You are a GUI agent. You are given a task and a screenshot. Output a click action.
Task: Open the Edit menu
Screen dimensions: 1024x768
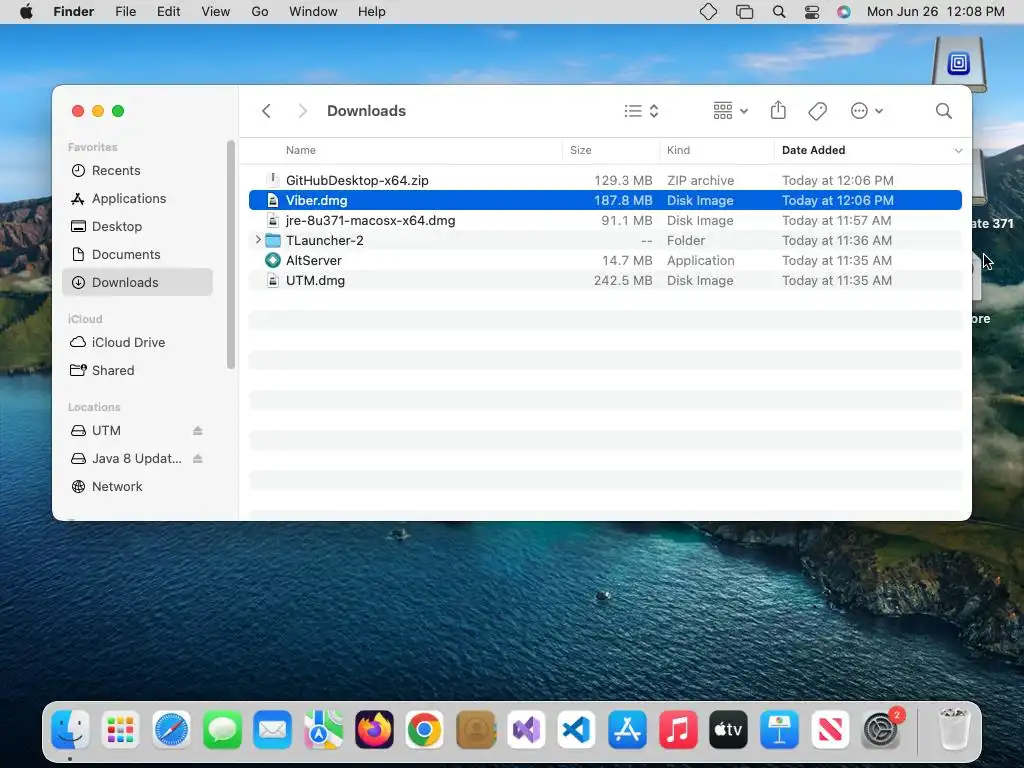pos(168,12)
